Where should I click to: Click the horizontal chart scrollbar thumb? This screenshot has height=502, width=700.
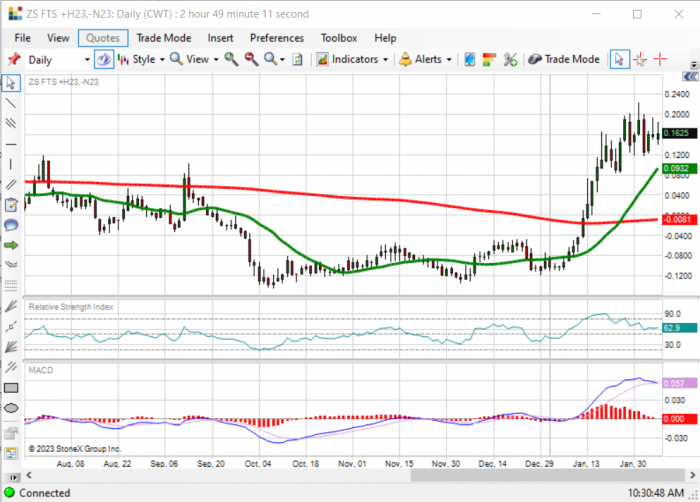point(547,475)
